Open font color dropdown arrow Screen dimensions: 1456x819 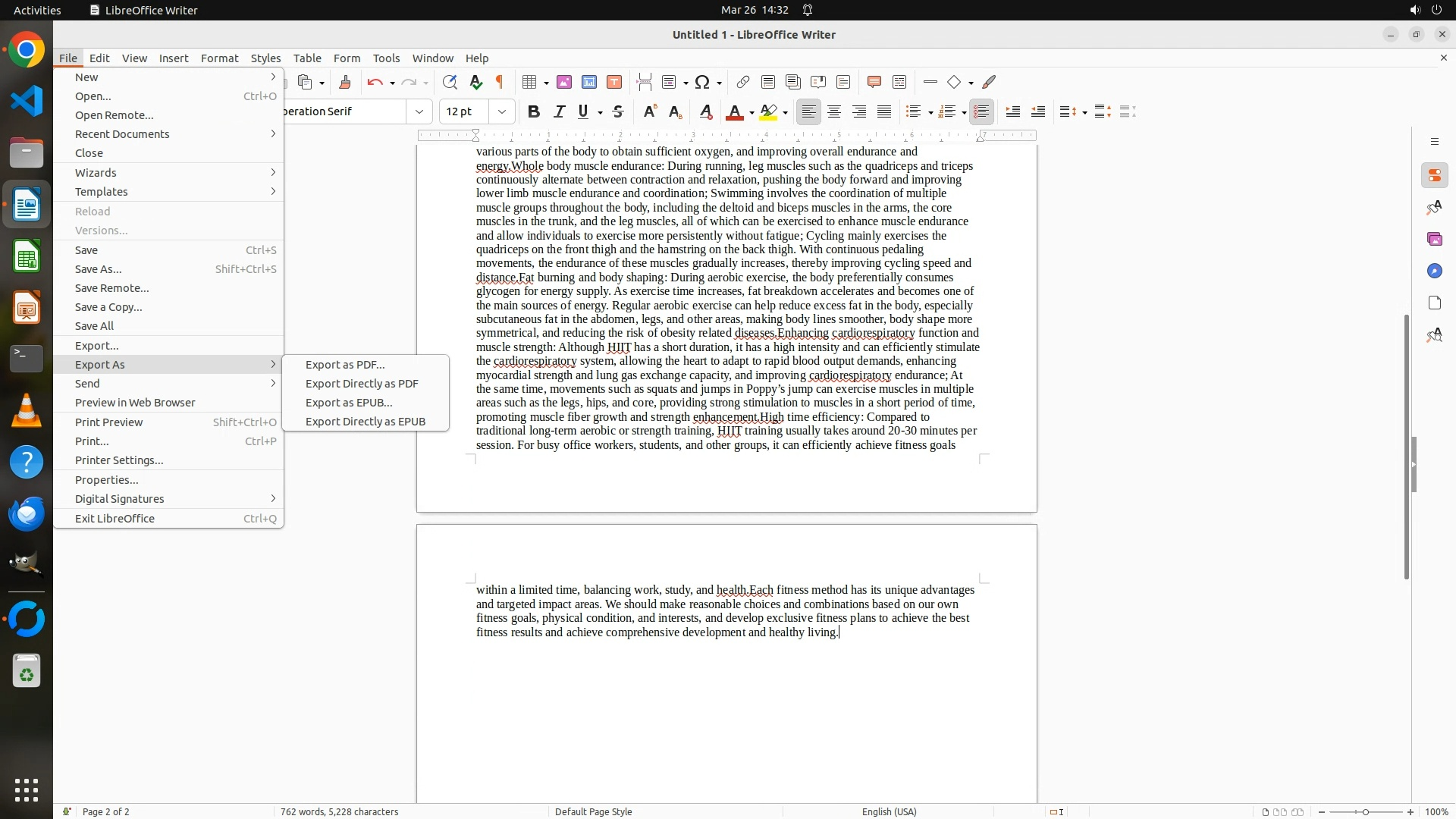(752, 112)
